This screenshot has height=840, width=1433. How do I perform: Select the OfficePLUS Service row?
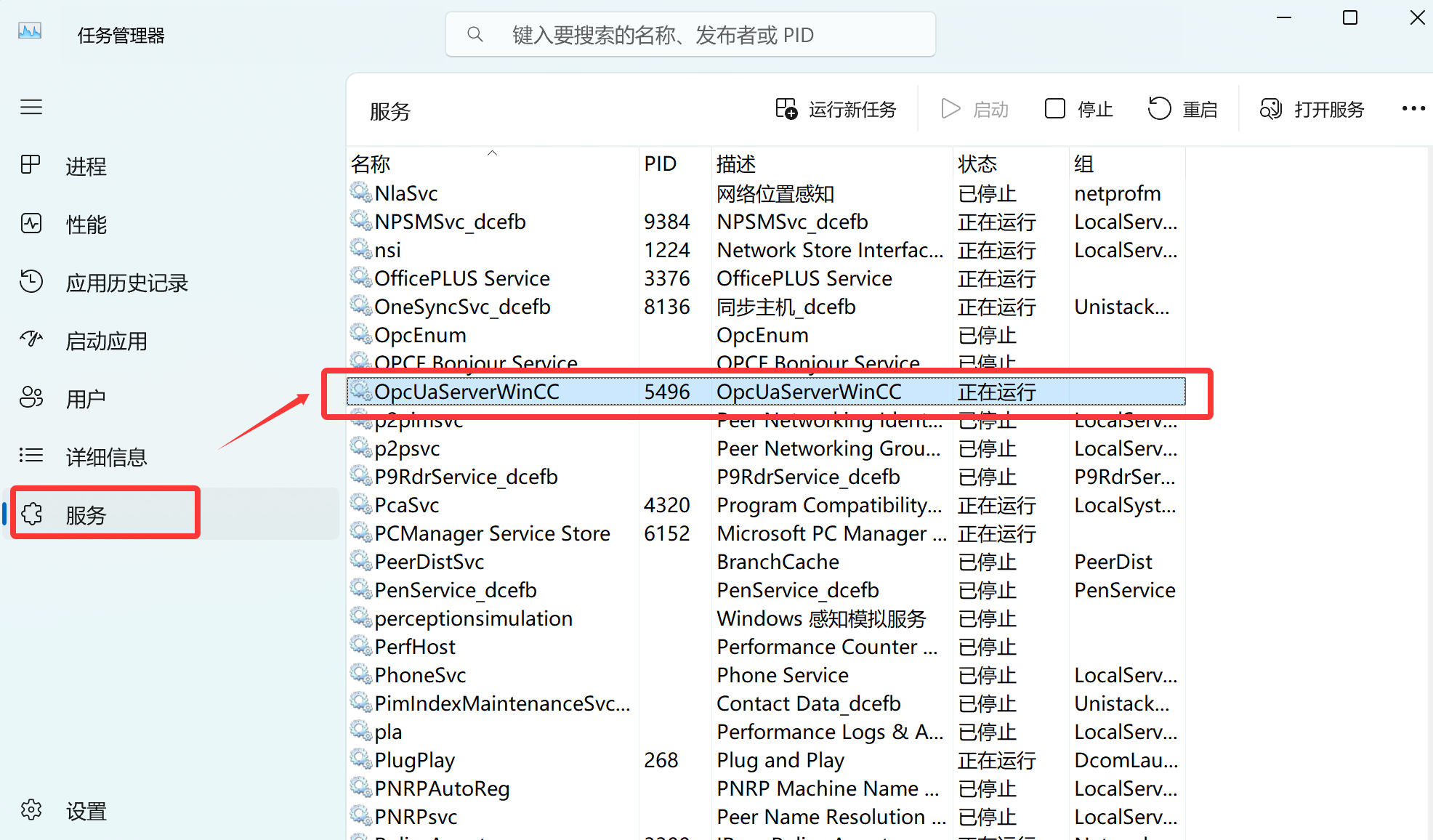pyautogui.click(x=462, y=278)
